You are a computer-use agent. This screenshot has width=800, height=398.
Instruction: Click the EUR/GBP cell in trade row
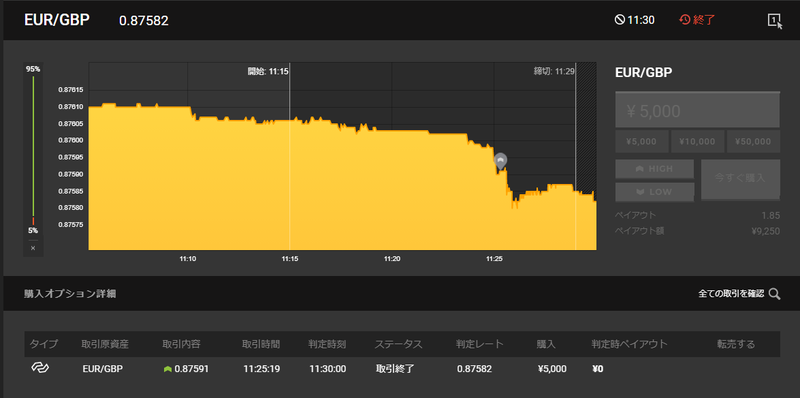(103, 368)
